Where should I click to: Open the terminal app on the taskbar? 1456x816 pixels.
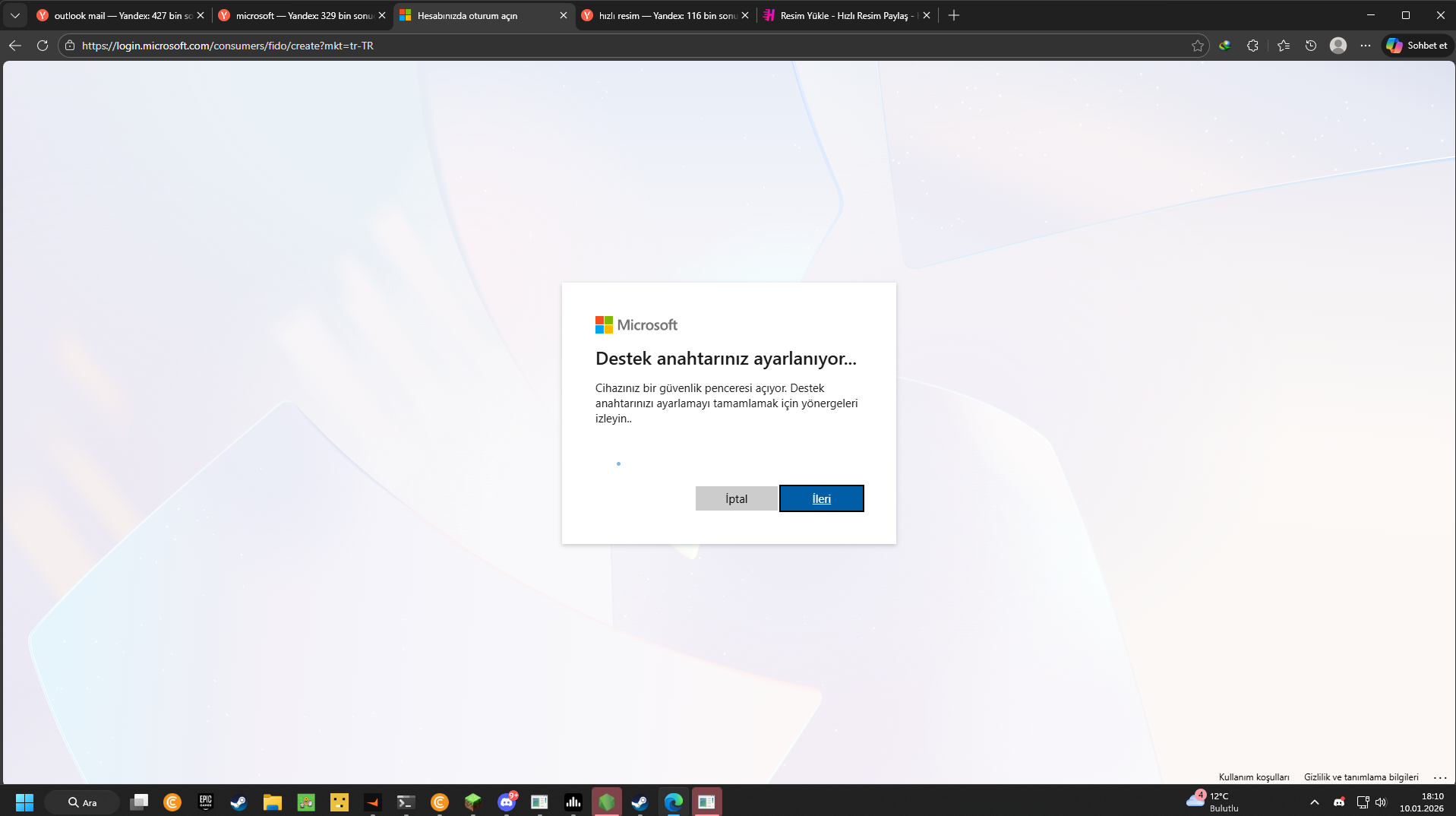click(x=406, y=802)
